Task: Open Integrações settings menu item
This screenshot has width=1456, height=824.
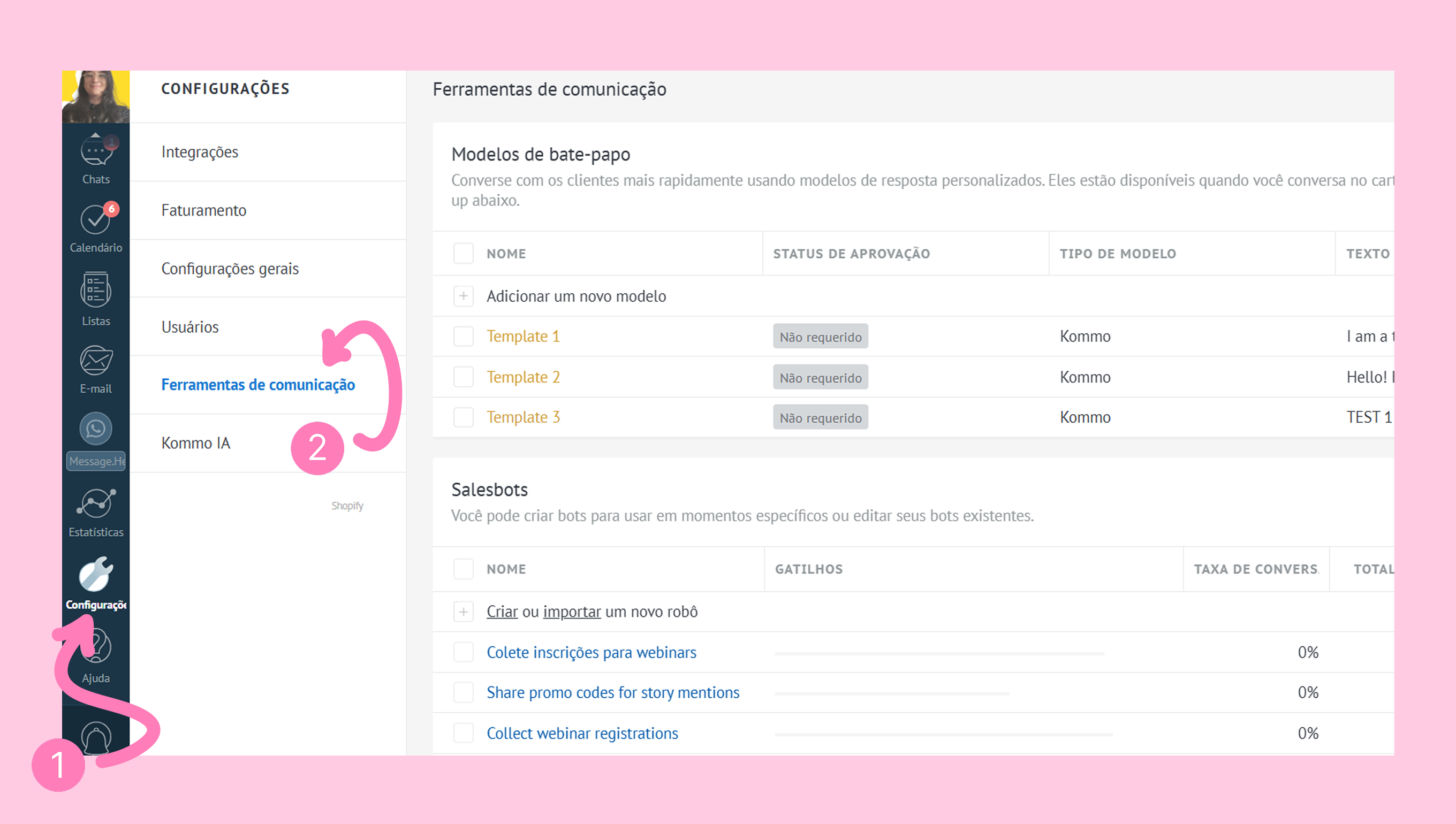Action: click(x=200, y=152)
